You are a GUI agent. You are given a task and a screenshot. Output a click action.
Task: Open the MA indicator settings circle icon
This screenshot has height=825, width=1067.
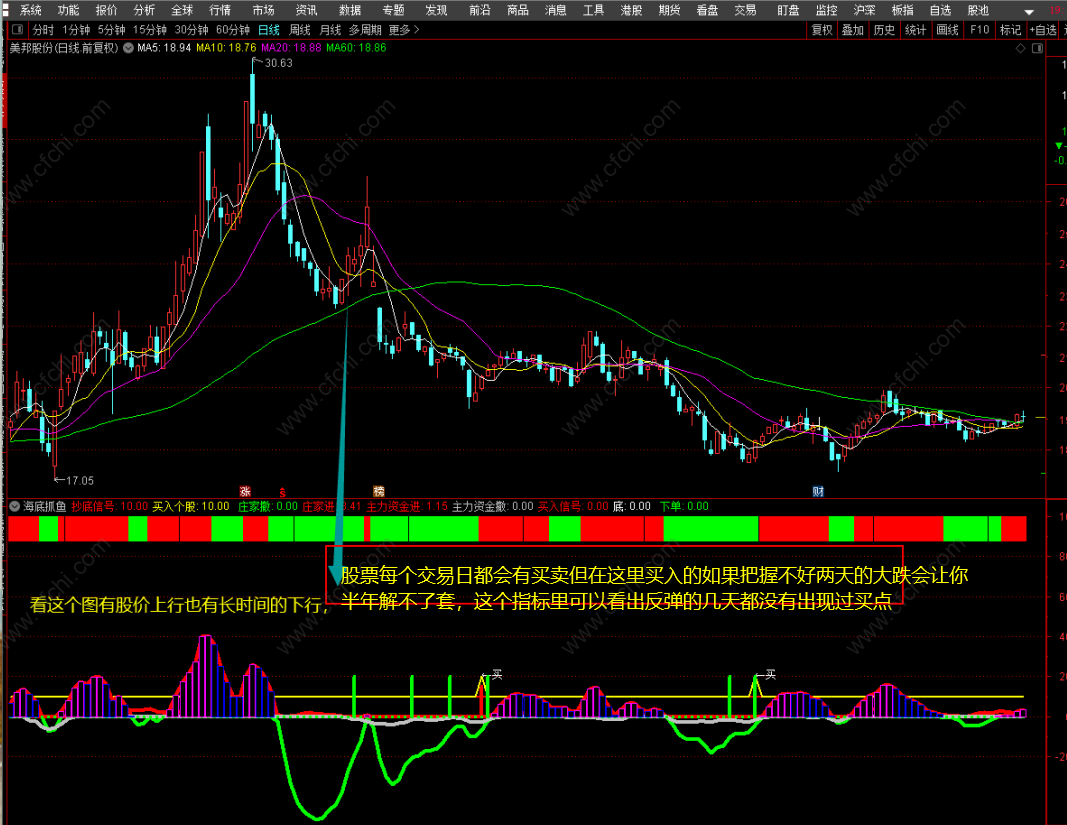tap(127, 47)
